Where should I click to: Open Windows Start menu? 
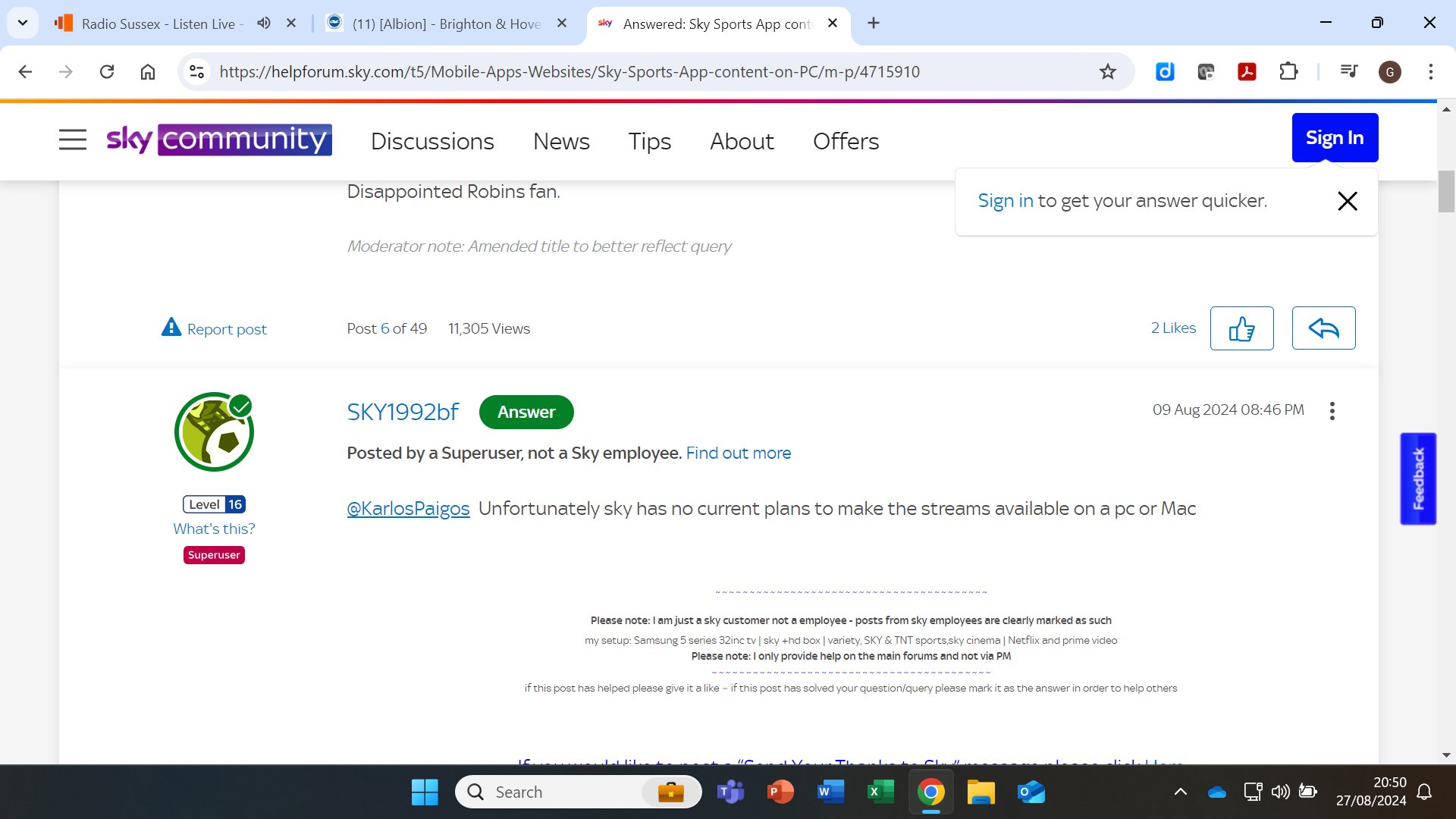click(x=425, y=792)
